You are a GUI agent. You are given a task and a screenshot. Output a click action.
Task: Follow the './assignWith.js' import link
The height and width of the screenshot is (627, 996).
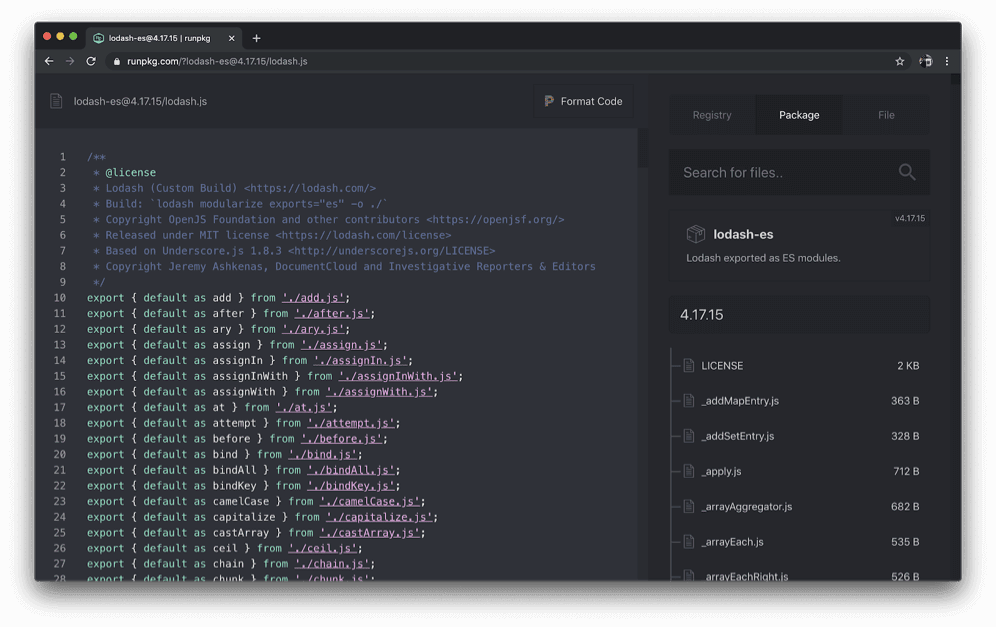click(379, 392)
